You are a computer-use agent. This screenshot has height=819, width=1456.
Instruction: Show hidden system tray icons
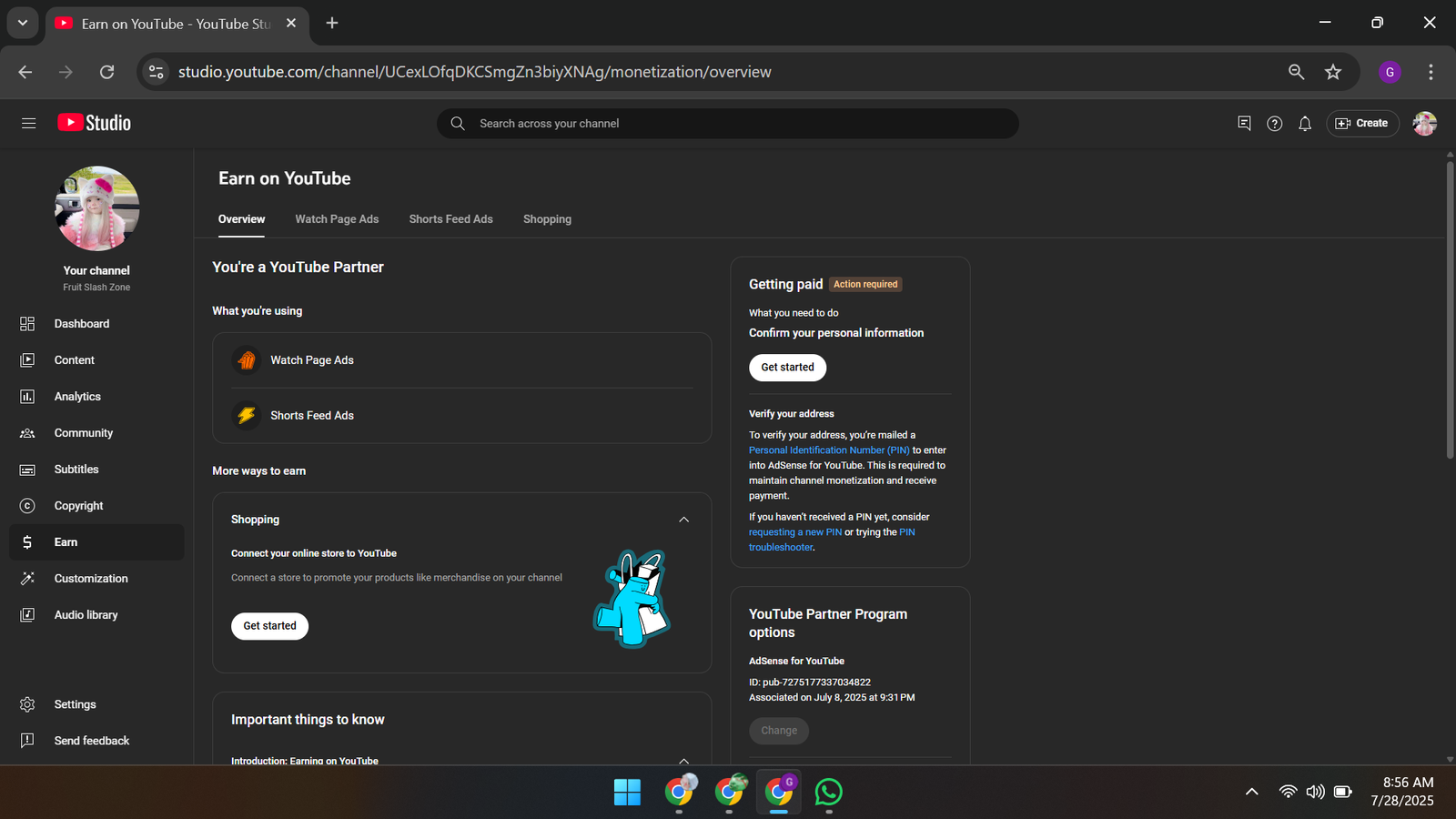tap(1252, 792)
